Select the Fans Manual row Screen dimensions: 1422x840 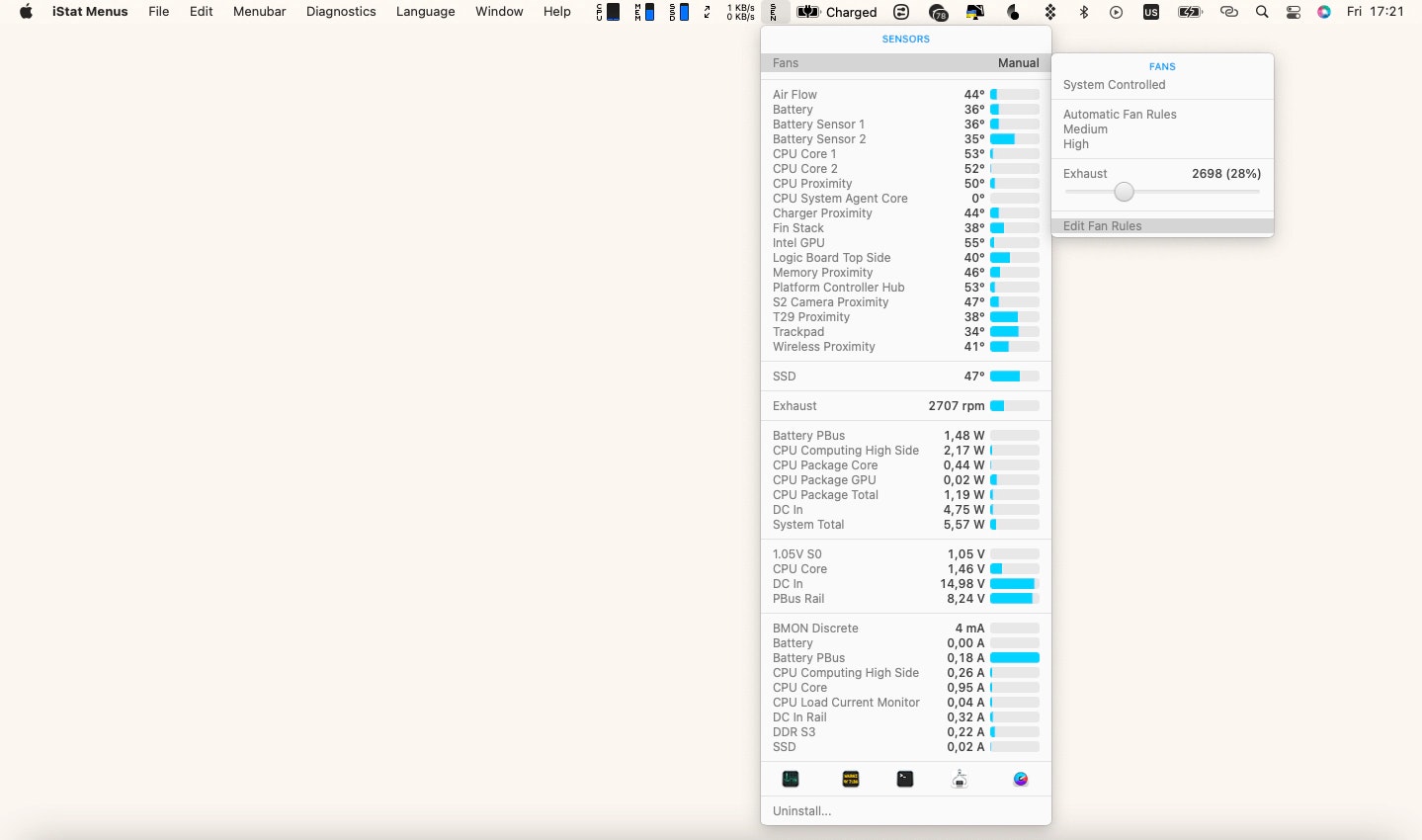tap(906, 62)
